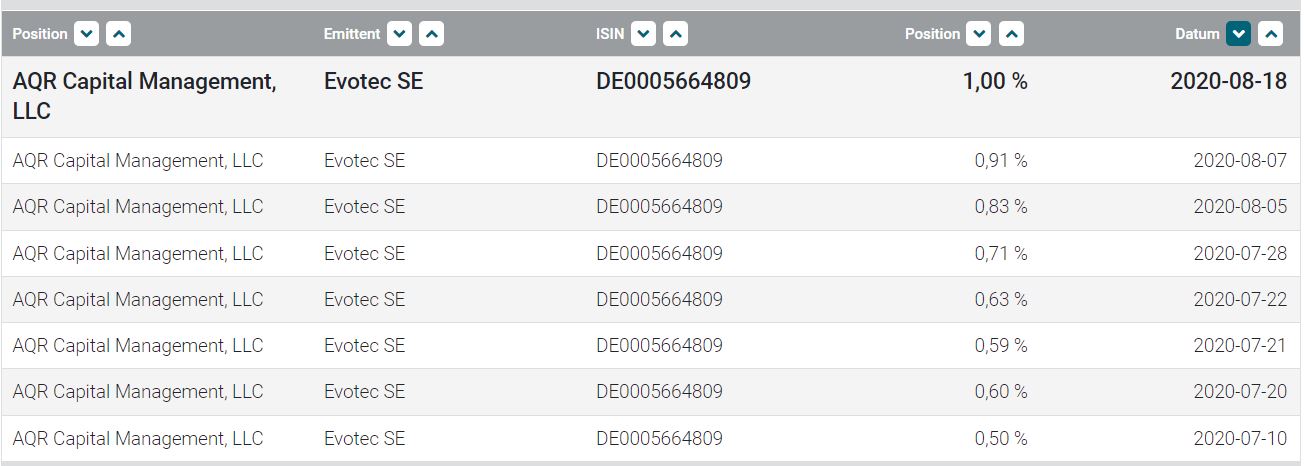Image resolution: width=1304 pixels, height=466 pixels.
Task: Sort percentage Position column ascending
Action: point(1011,34)
